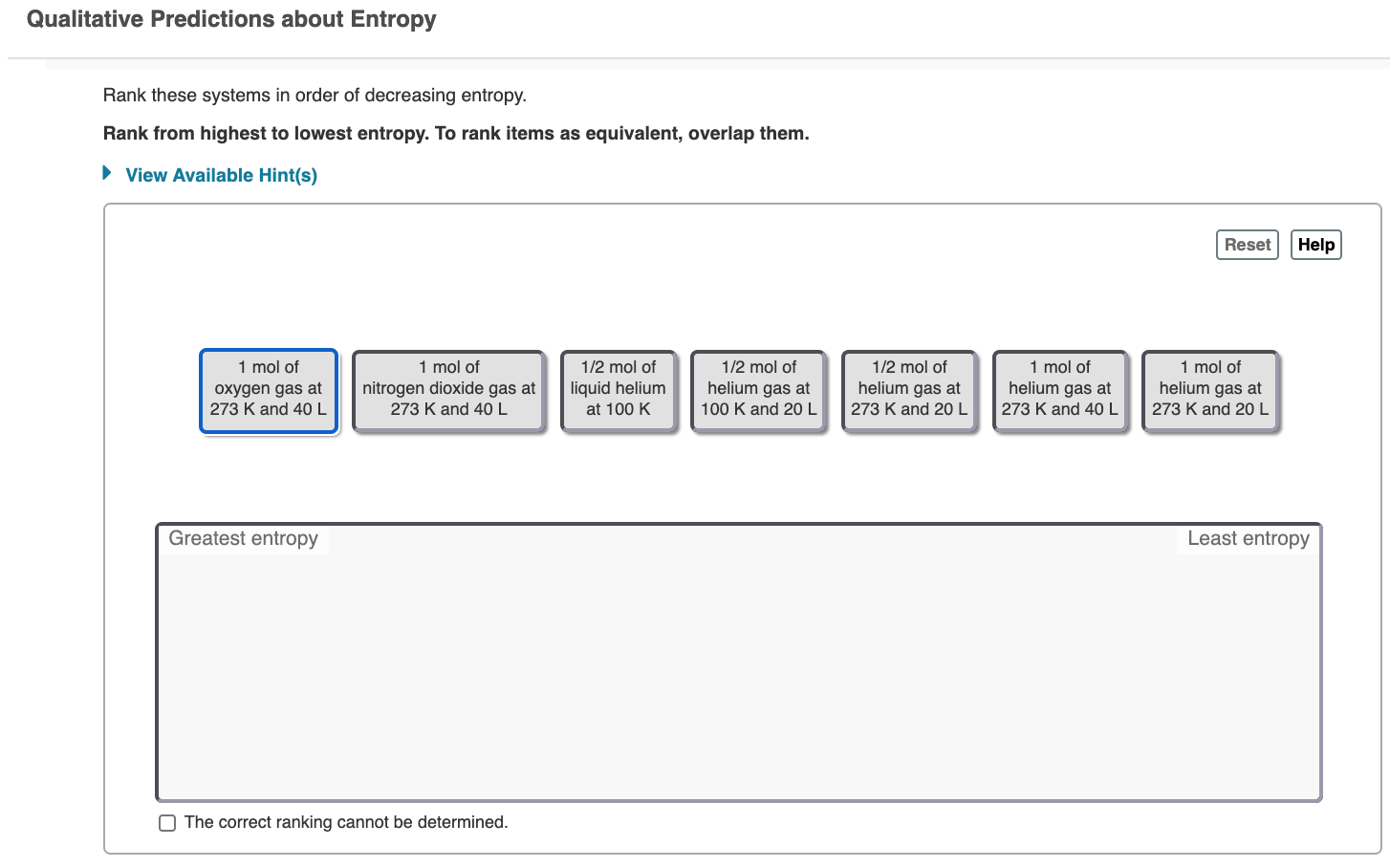This screenshot has height=868, width=1390.
Task: Click the ranking instructions text
Action: coord(455,133)
